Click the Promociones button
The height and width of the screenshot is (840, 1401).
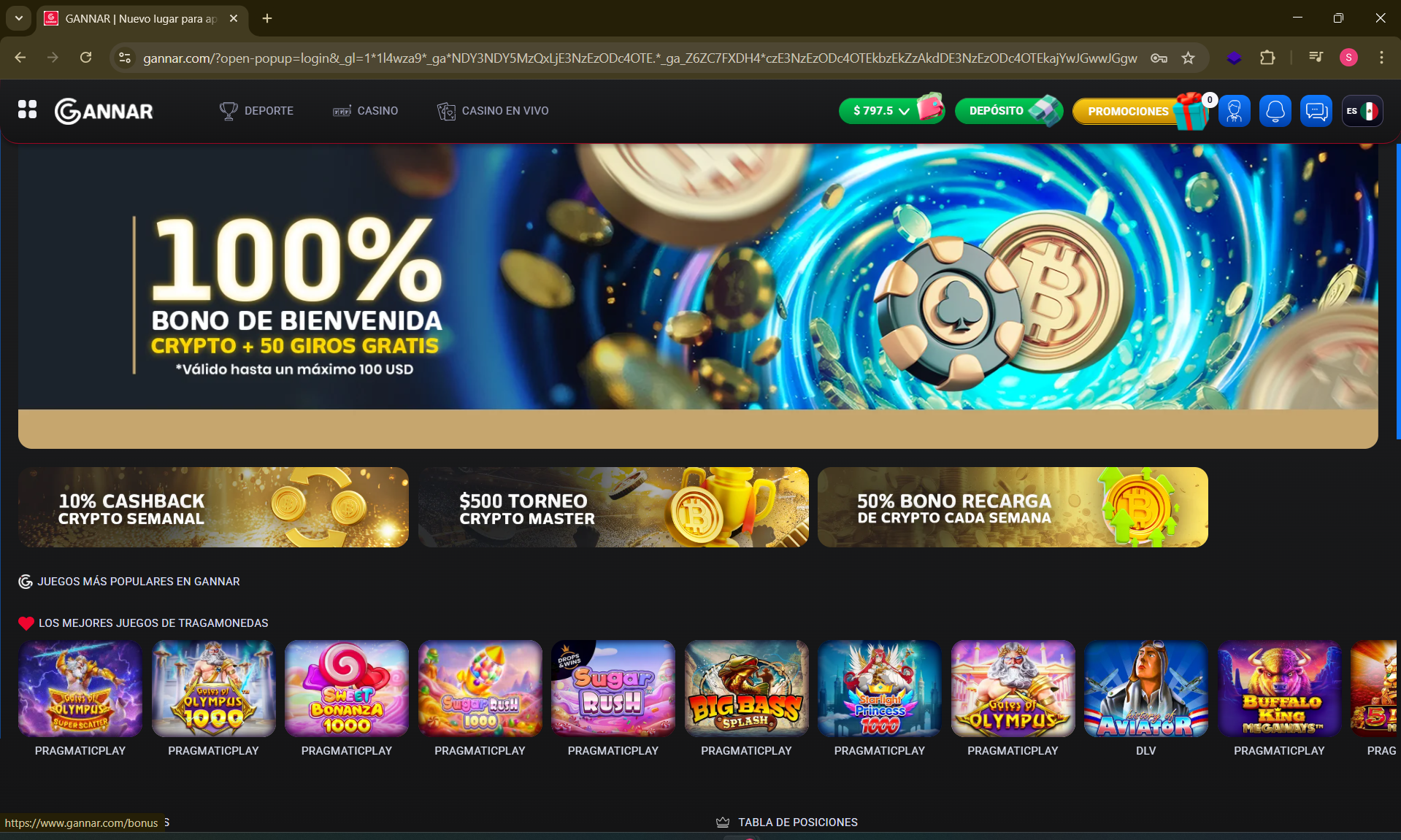[1129, 111]
